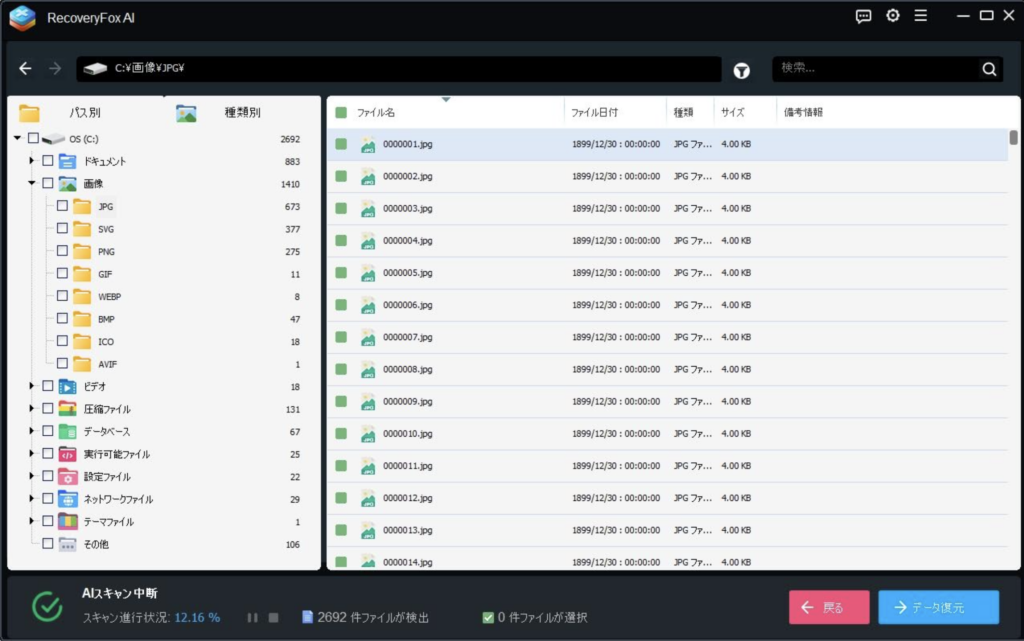
Task: Pause the scan with pause icon
Action: (x=253, y=618)
